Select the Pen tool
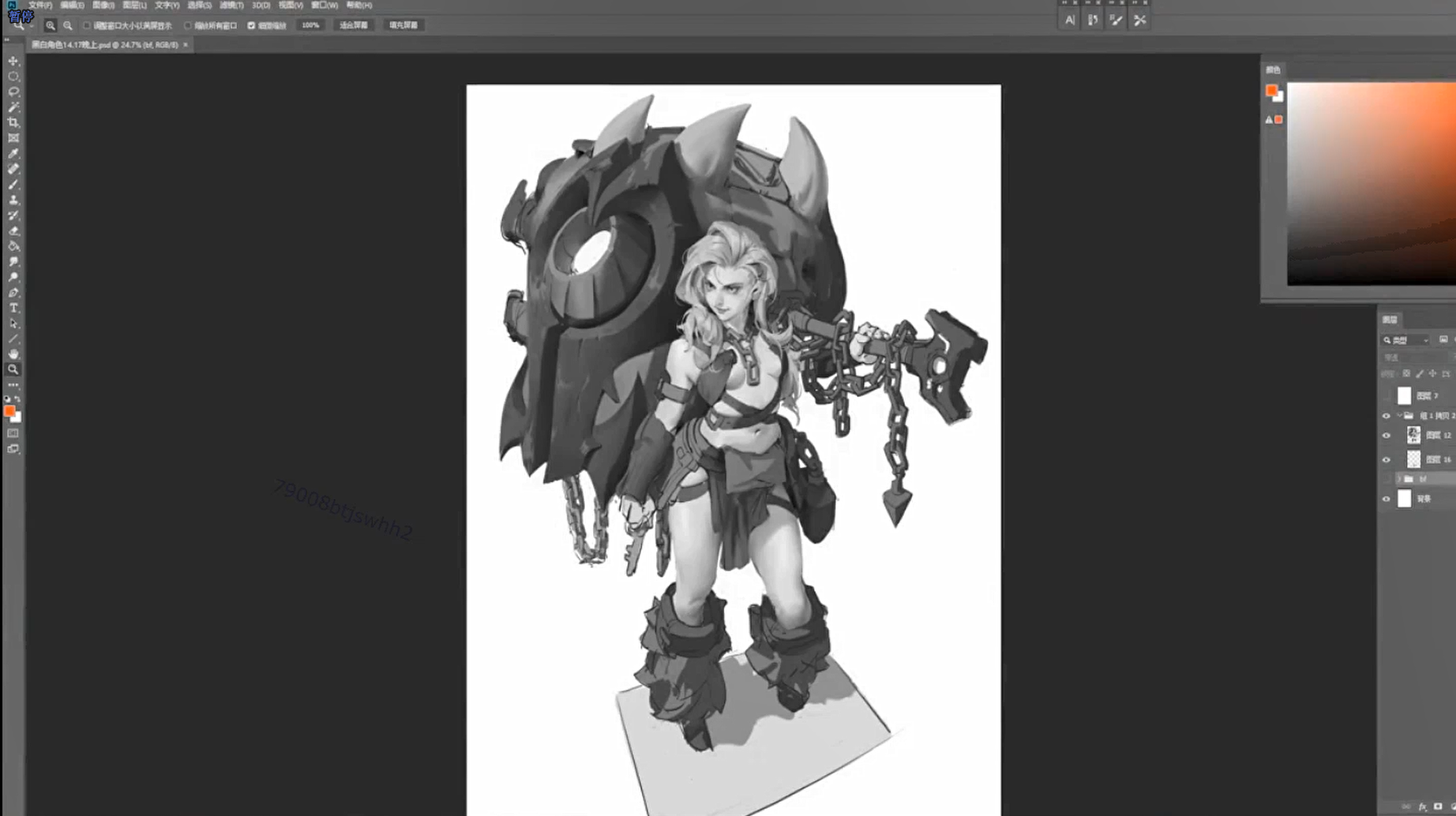 click(13, 292)
